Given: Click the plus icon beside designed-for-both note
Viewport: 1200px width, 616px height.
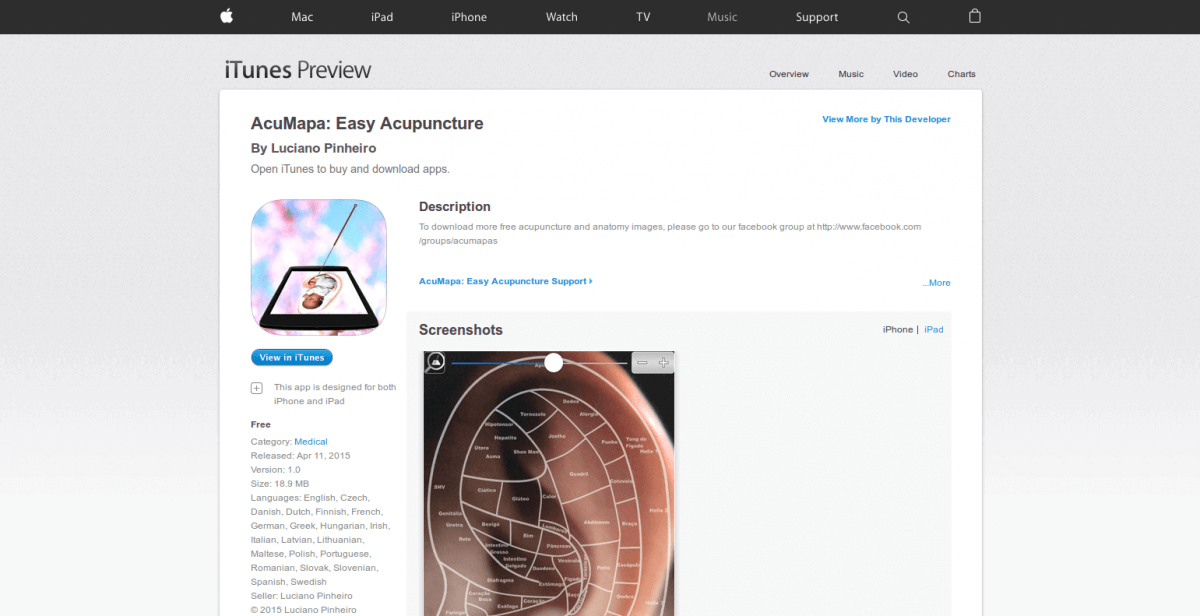Looking at the screenshot, I should (x=257, y=388).
